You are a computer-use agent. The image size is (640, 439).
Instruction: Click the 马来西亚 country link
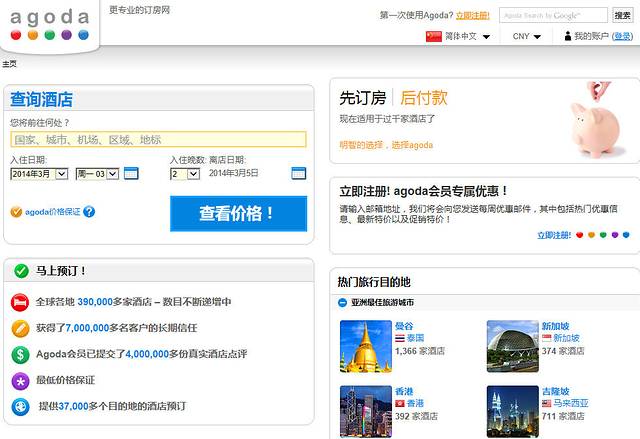(x=571, y=404)
